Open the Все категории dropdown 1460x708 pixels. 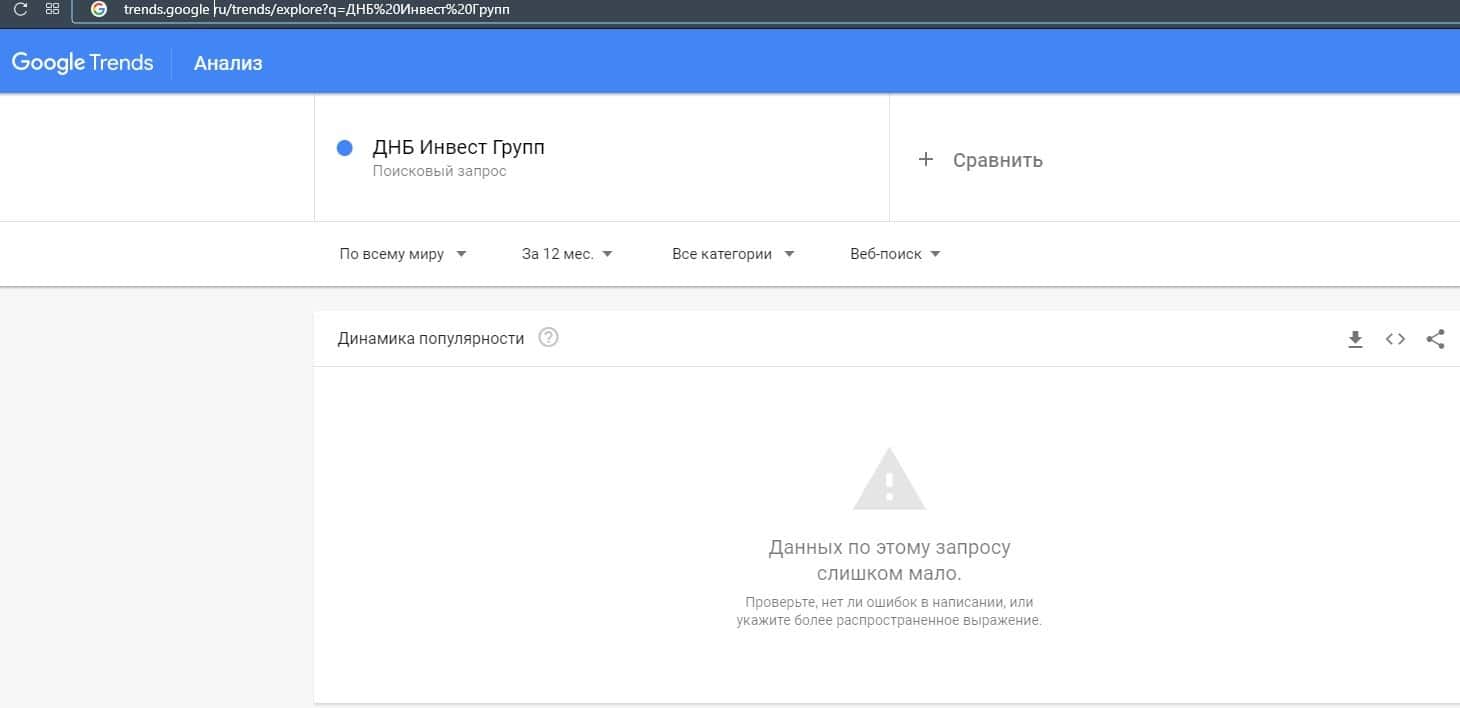(733, 254)
